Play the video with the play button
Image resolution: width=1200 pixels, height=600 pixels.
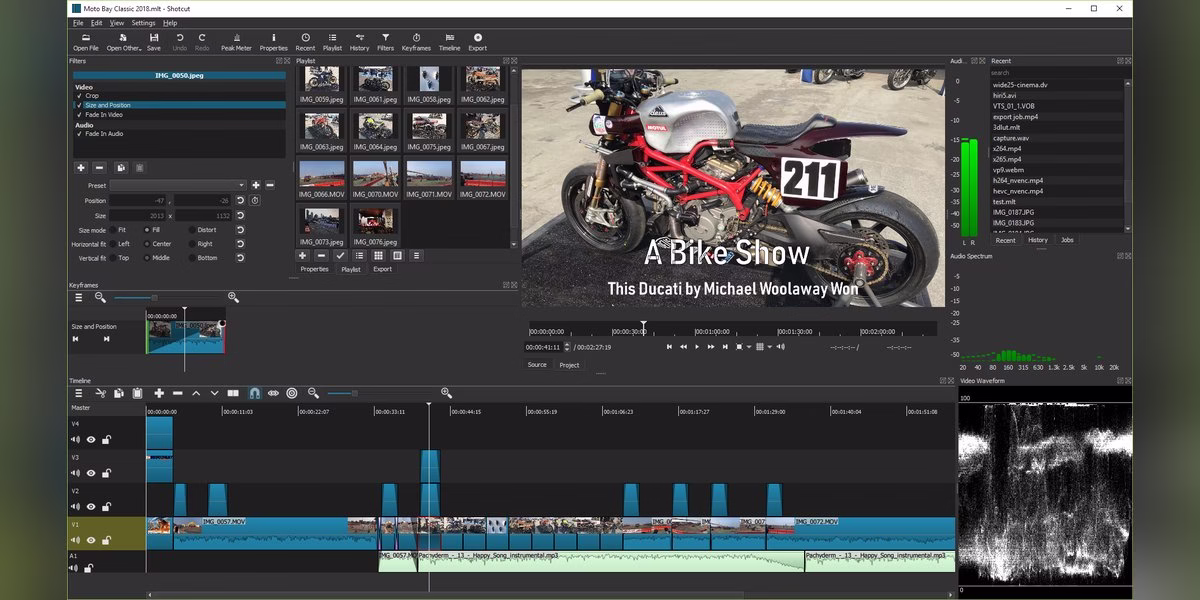(698, 347)
